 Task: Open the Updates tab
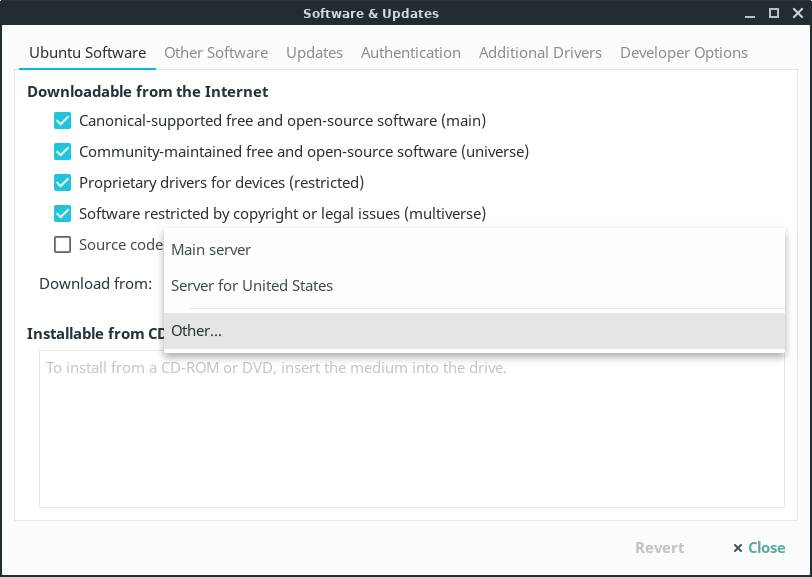(314, 53)
